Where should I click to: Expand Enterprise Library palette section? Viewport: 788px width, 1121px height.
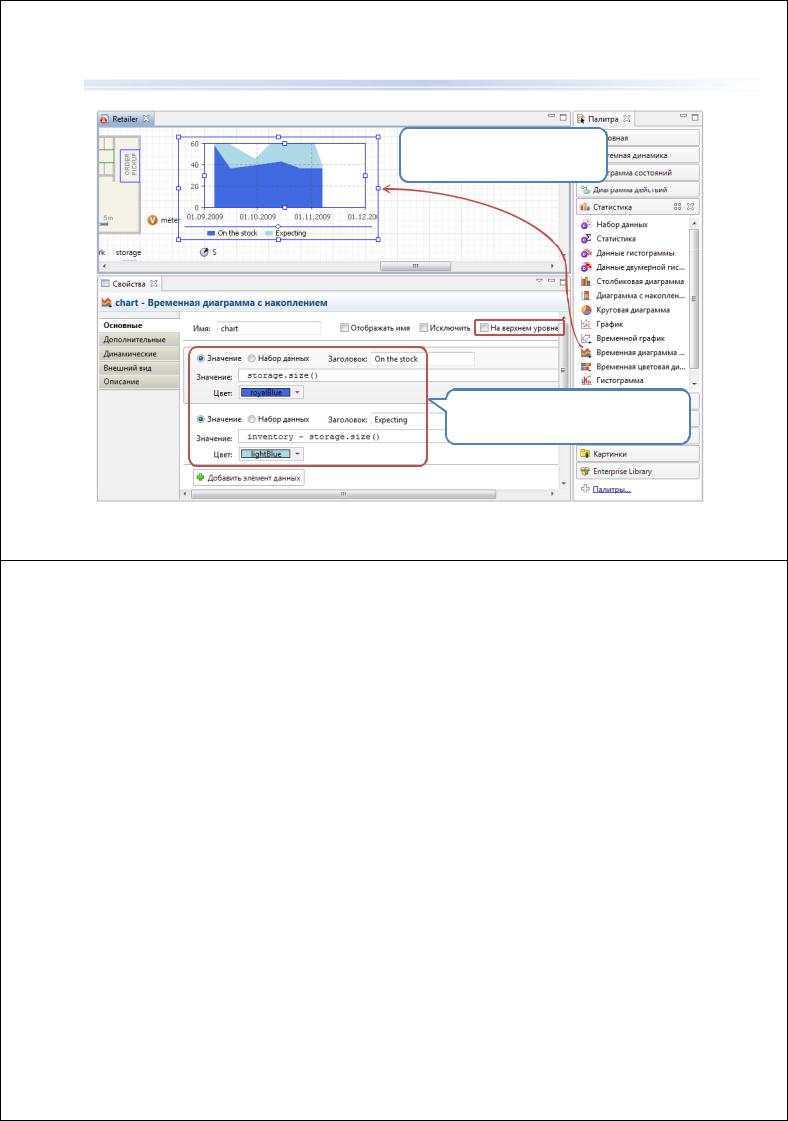pos(639,471)
